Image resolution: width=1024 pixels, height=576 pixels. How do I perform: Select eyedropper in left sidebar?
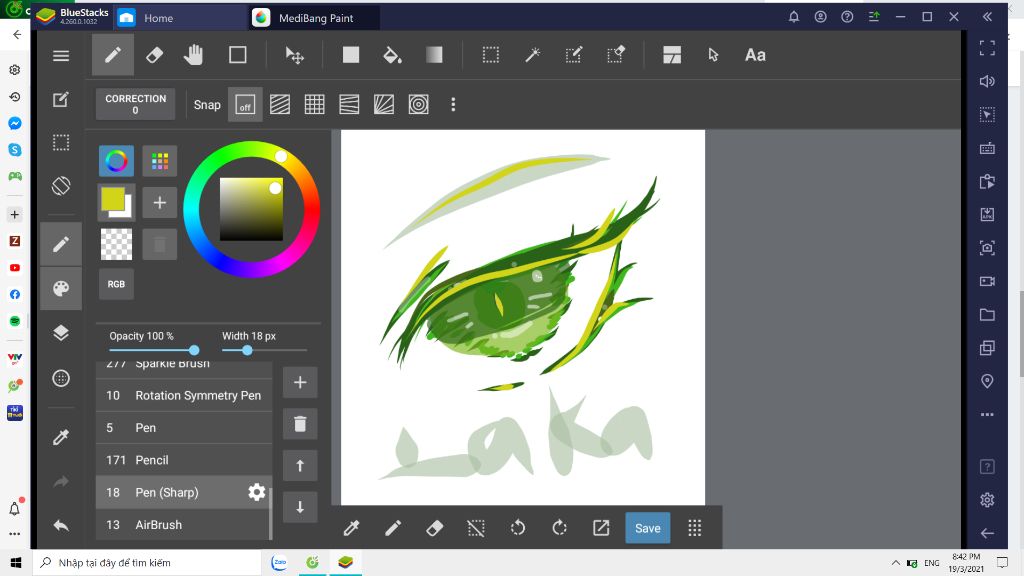tap(61, 437)
